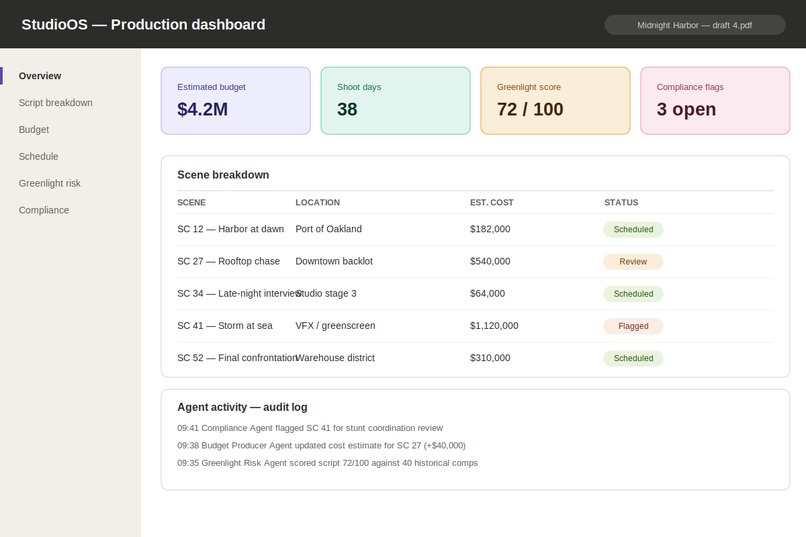Click the $310,000 cost cell
The width and height of the screenshot is (806, 537).
click(490, 358)
